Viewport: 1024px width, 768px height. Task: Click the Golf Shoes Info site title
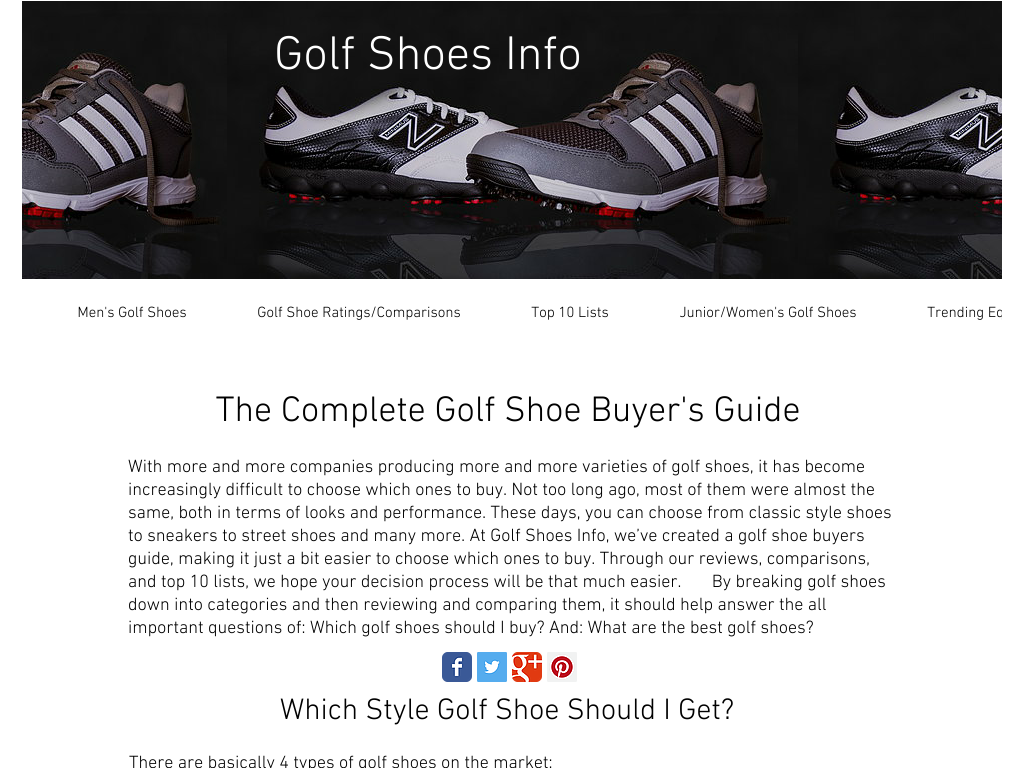point(428,54)
